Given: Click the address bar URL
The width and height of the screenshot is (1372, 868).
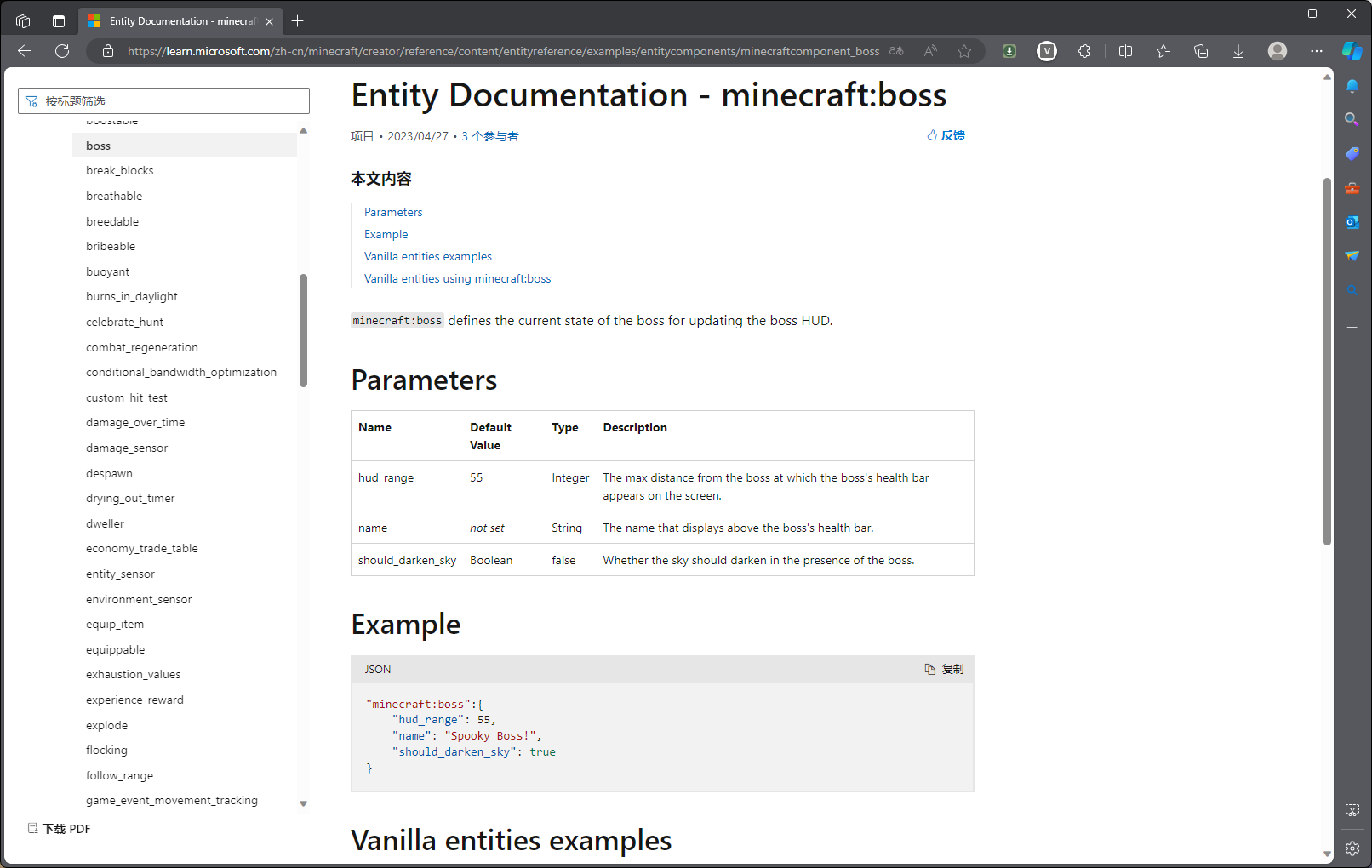Looking at the screenshot, I should pos(503,51).
